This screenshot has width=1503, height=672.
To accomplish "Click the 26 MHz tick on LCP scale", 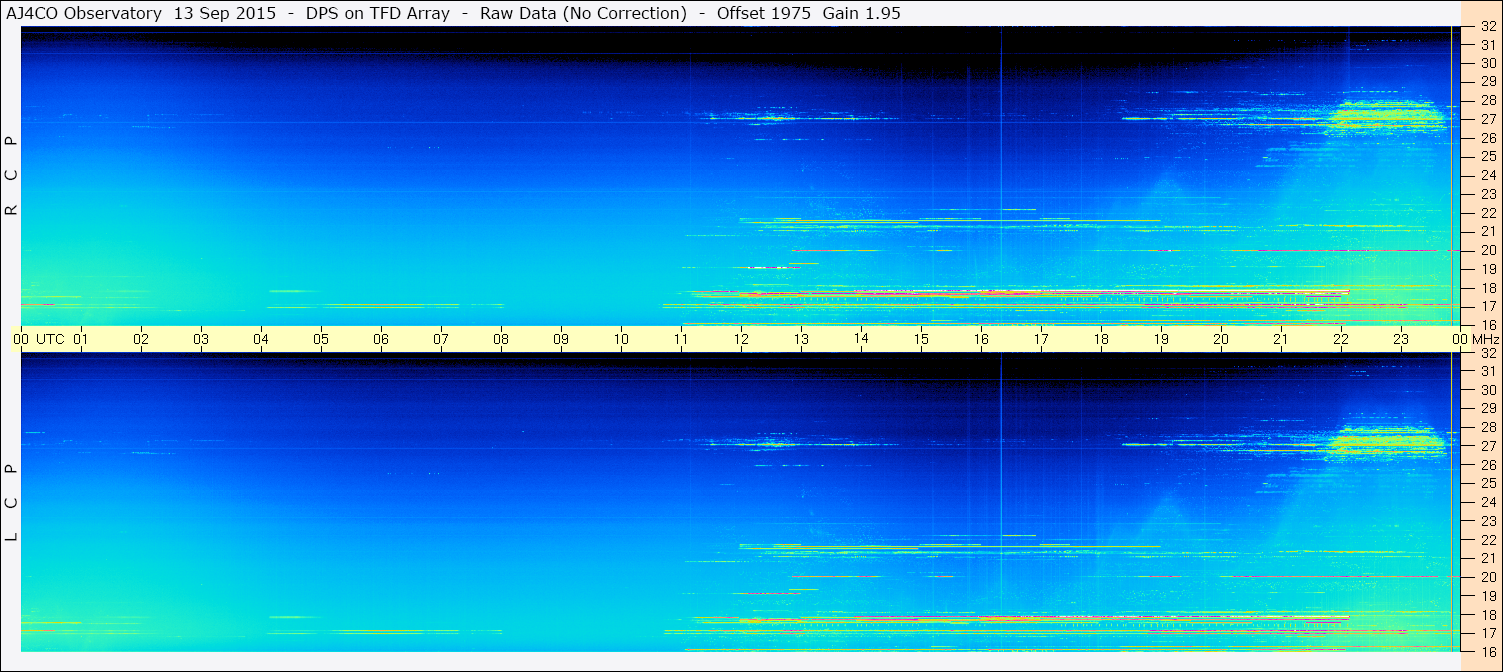I will click(1488, 465).
